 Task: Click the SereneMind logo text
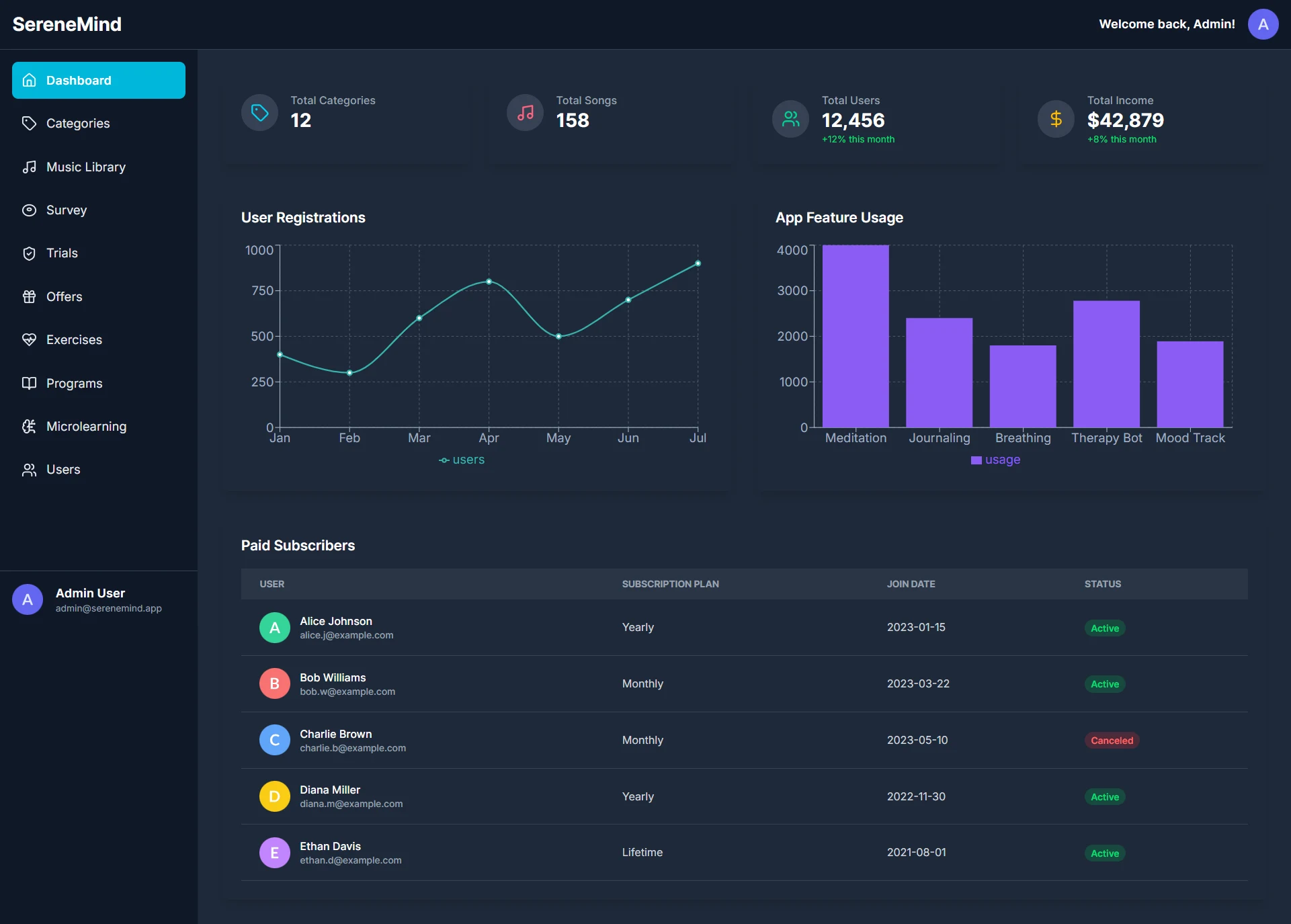67,24
